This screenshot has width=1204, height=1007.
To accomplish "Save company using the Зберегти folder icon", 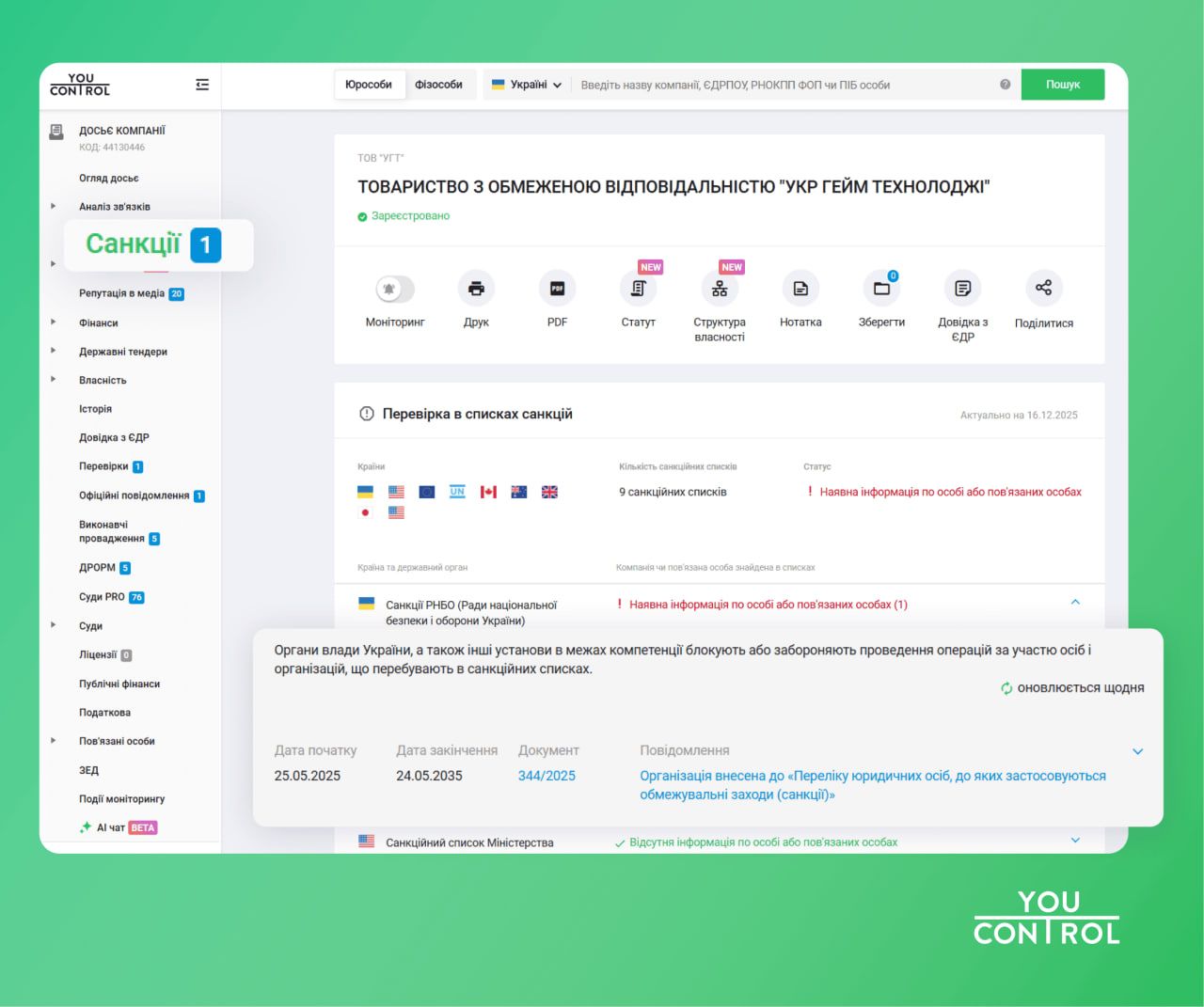I will (x=881, y=289).
